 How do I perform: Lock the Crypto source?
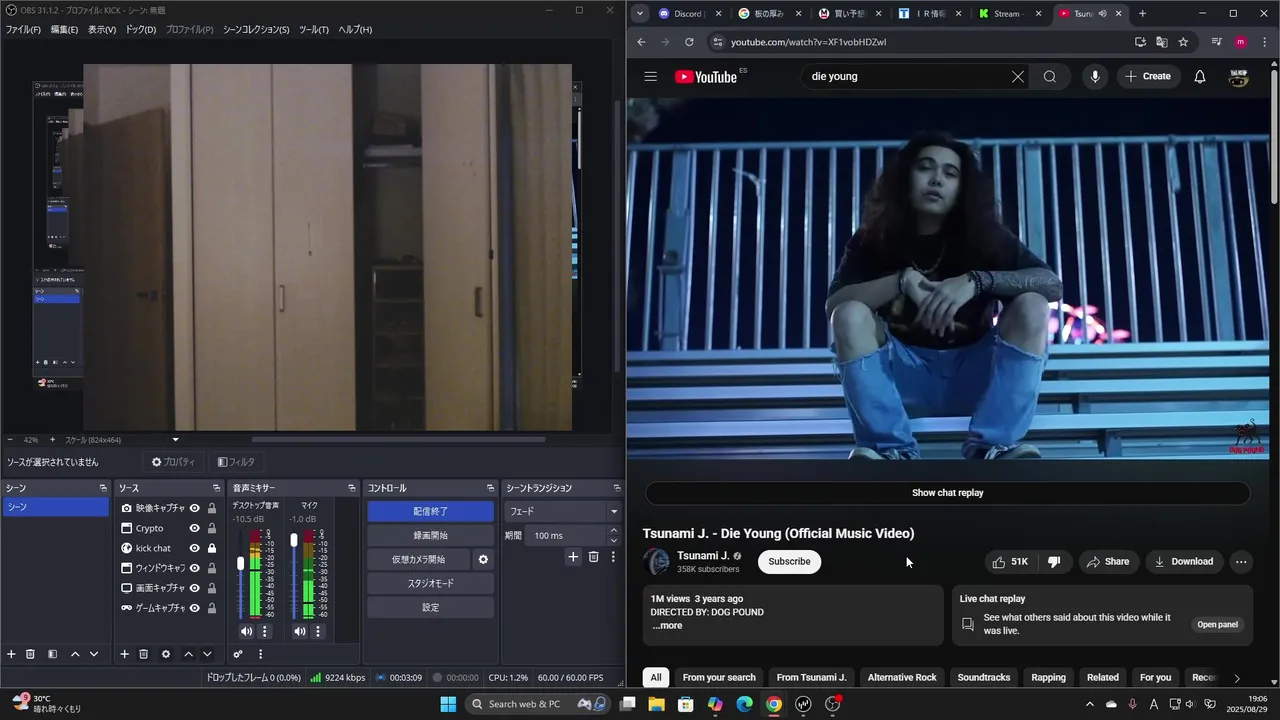pos(212,528)
